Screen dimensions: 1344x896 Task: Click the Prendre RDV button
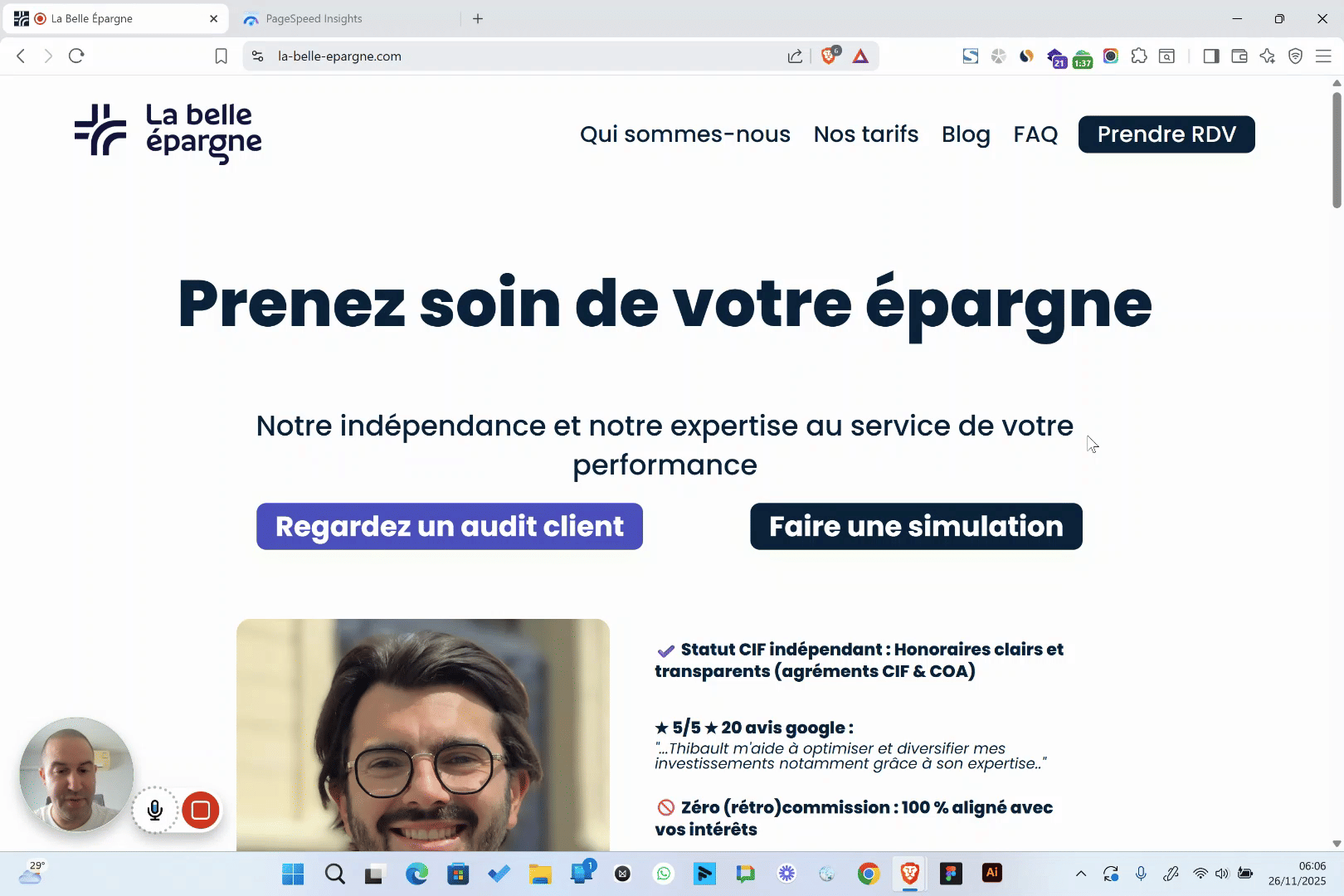tap(1166, 134)
